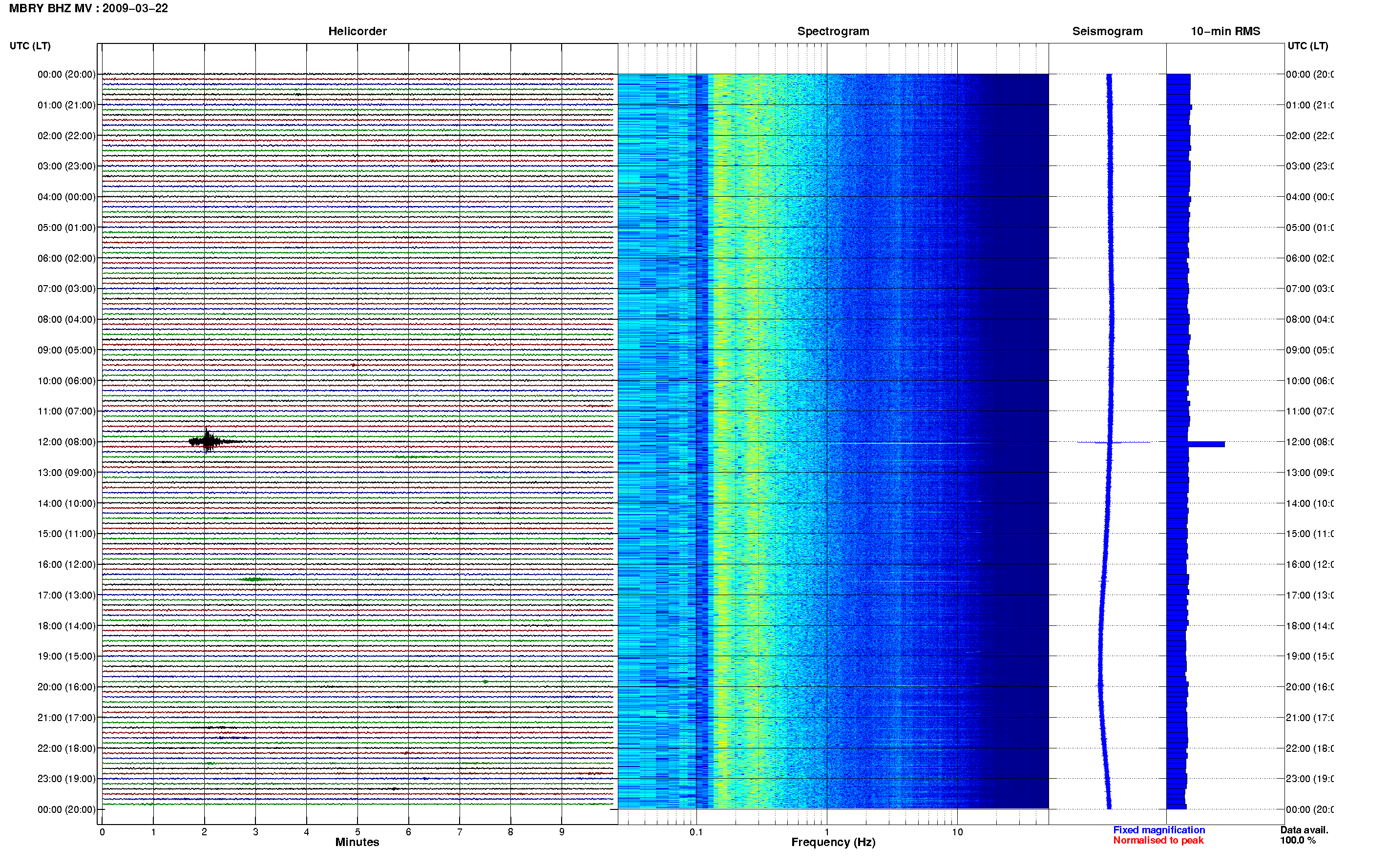Click the left '20:00 (16:00)' time label
This screenshot has width=1389, height=868.
tap(66, 686)
